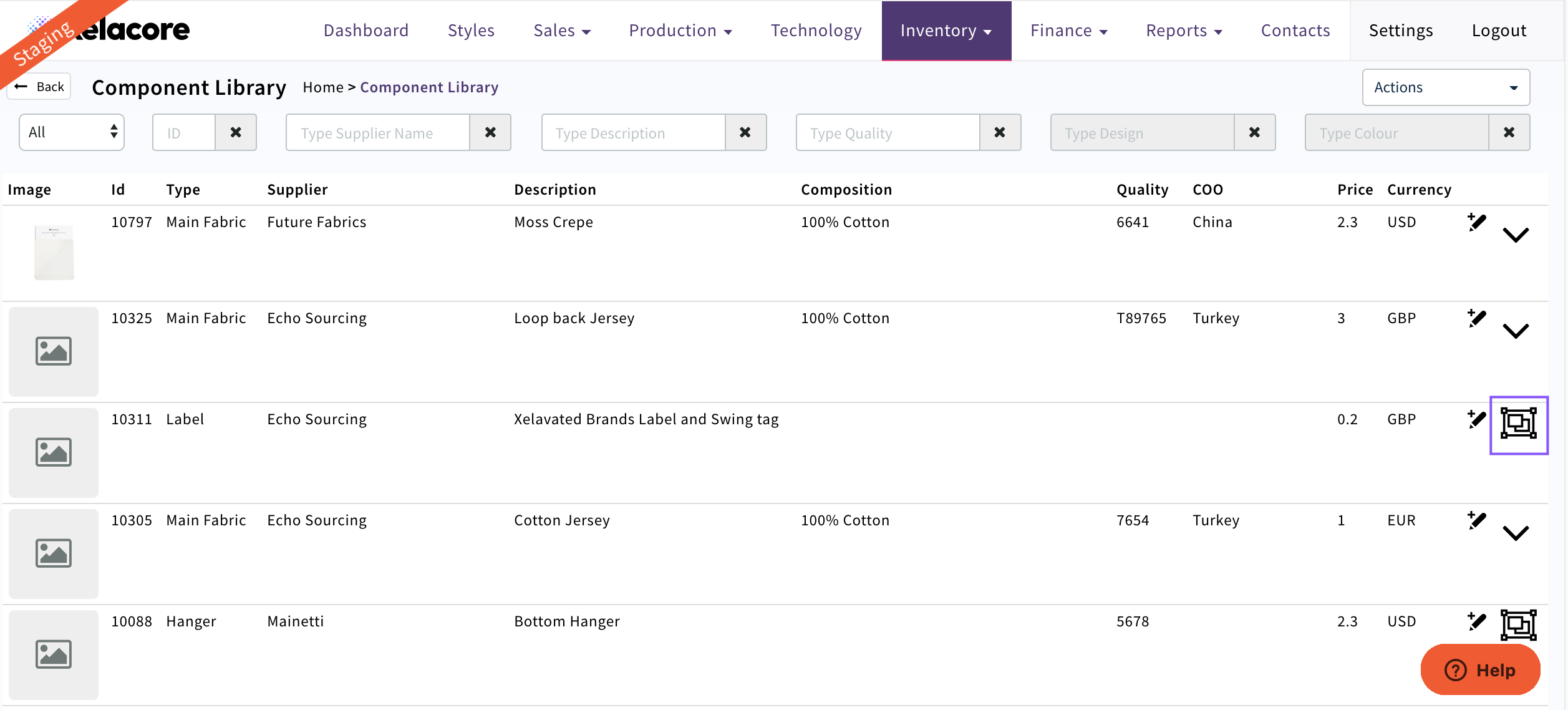This screenshot has height=710, width=1568.
Task: Click the edit pencil icon for Moss Crepe
Action: 1476,222
